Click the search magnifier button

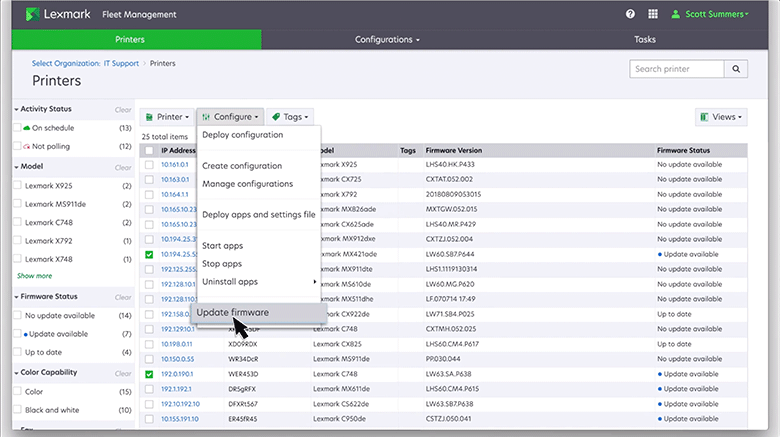(x=737, y=69)
